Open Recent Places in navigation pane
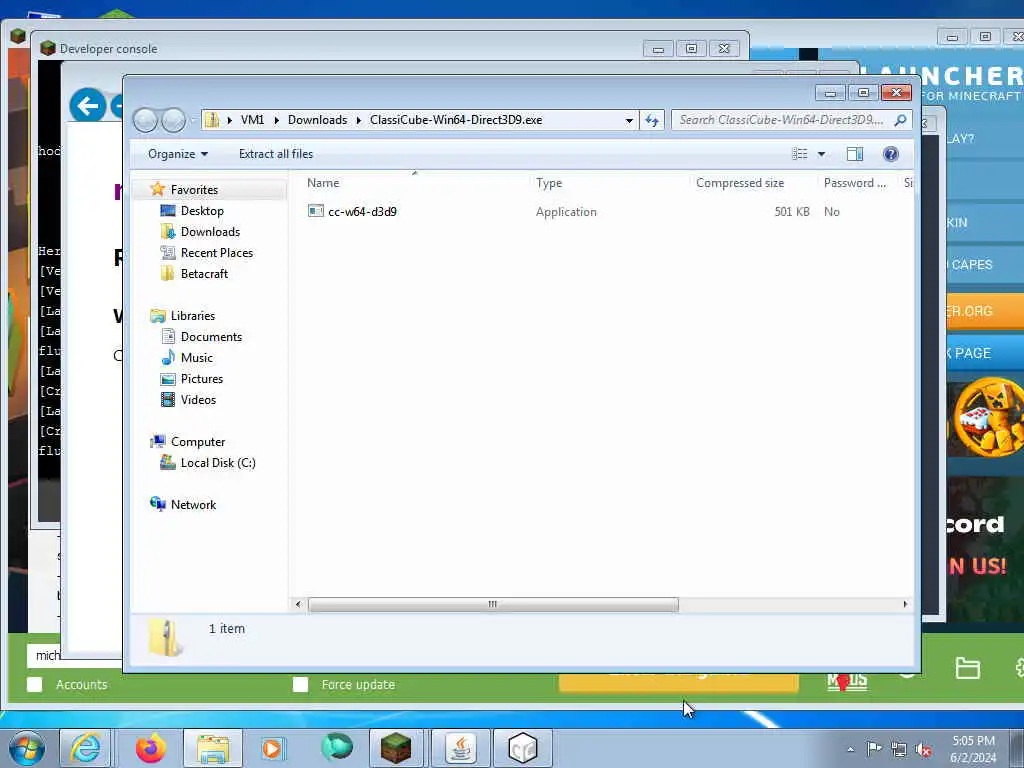The width and height of the screenshot is (1024, 768). [x=216, y=253]
